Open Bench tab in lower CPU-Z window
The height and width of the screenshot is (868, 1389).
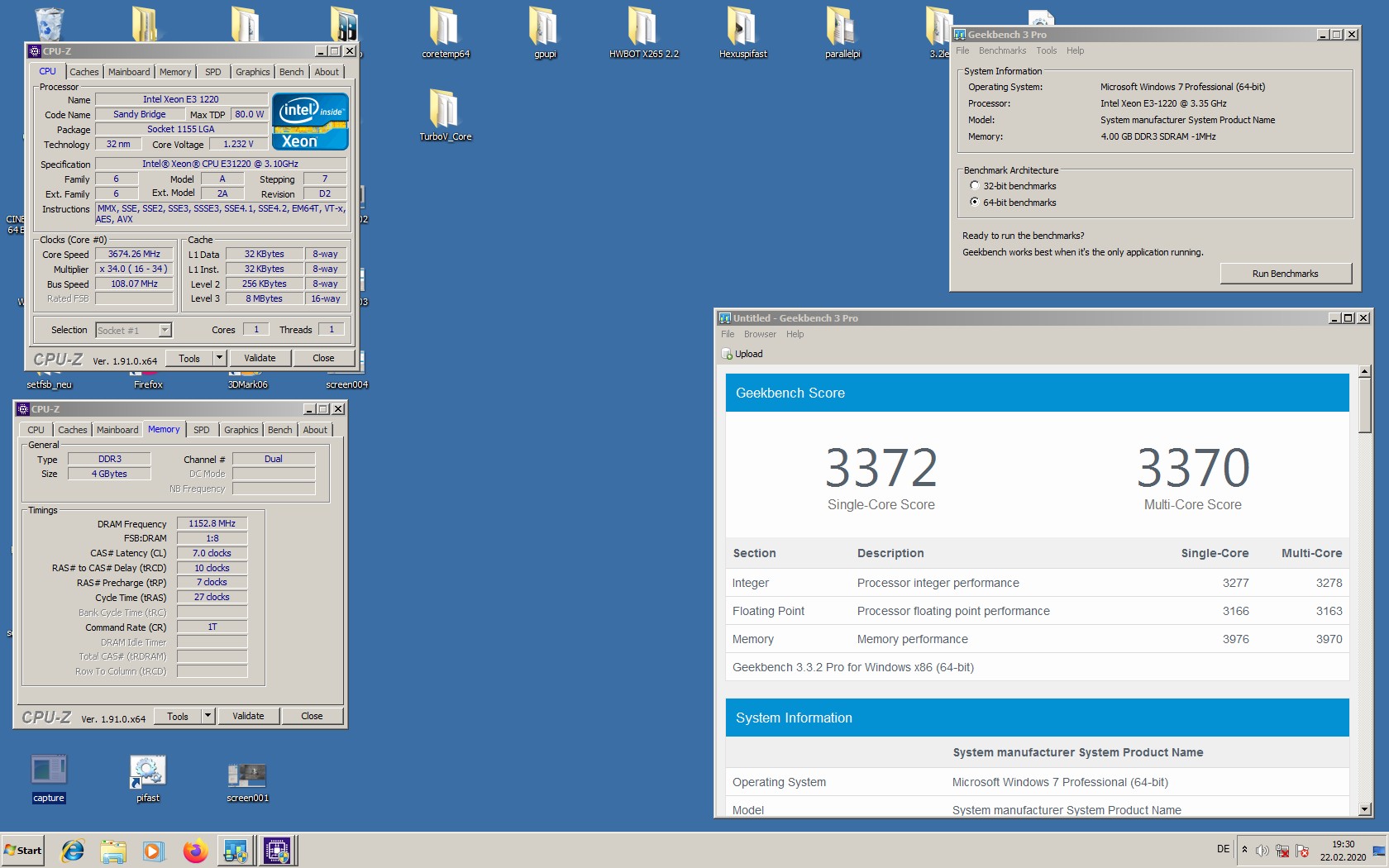coord(279,430)
